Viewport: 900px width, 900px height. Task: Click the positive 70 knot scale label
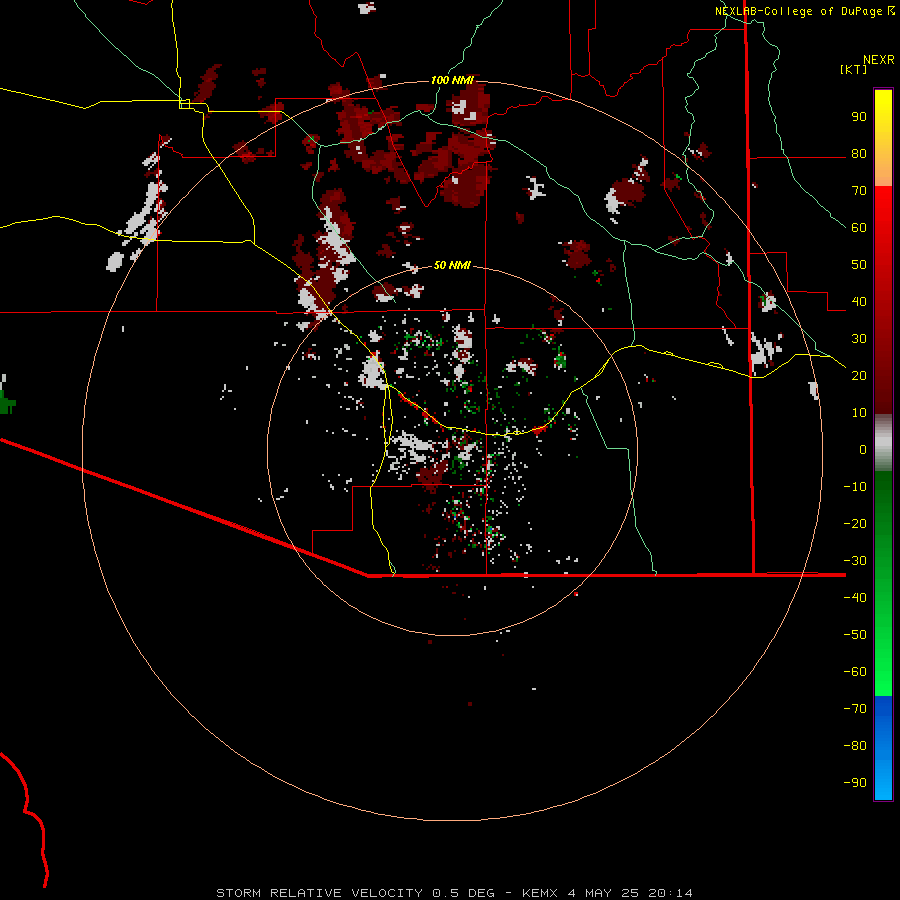point(859,191)
